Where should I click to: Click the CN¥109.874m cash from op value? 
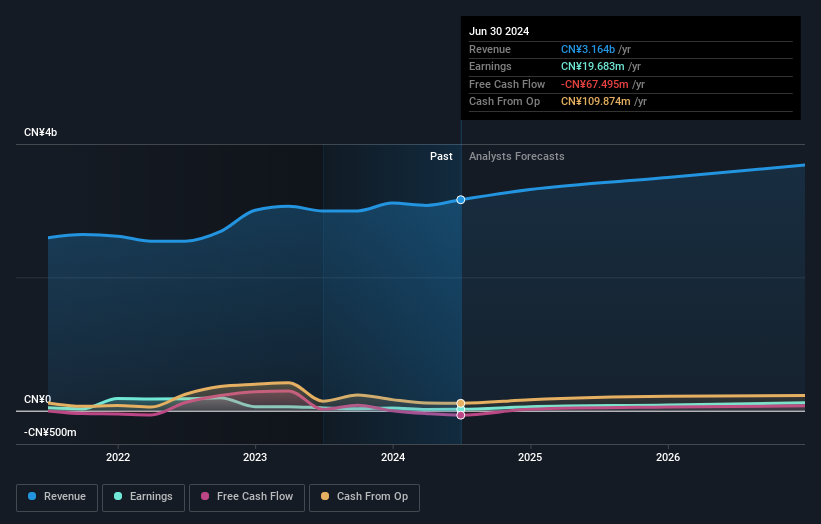click(596, 102)
